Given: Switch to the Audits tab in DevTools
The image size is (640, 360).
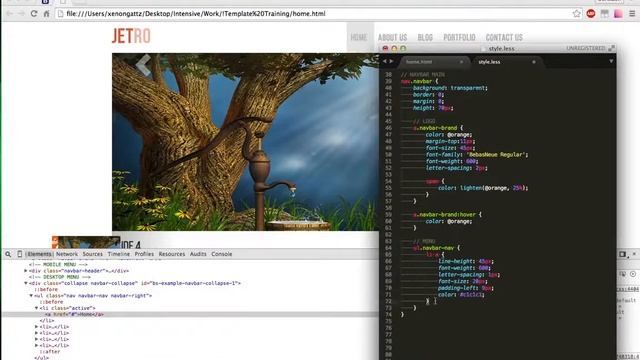Looking at the screenshot, I should 198,254.
